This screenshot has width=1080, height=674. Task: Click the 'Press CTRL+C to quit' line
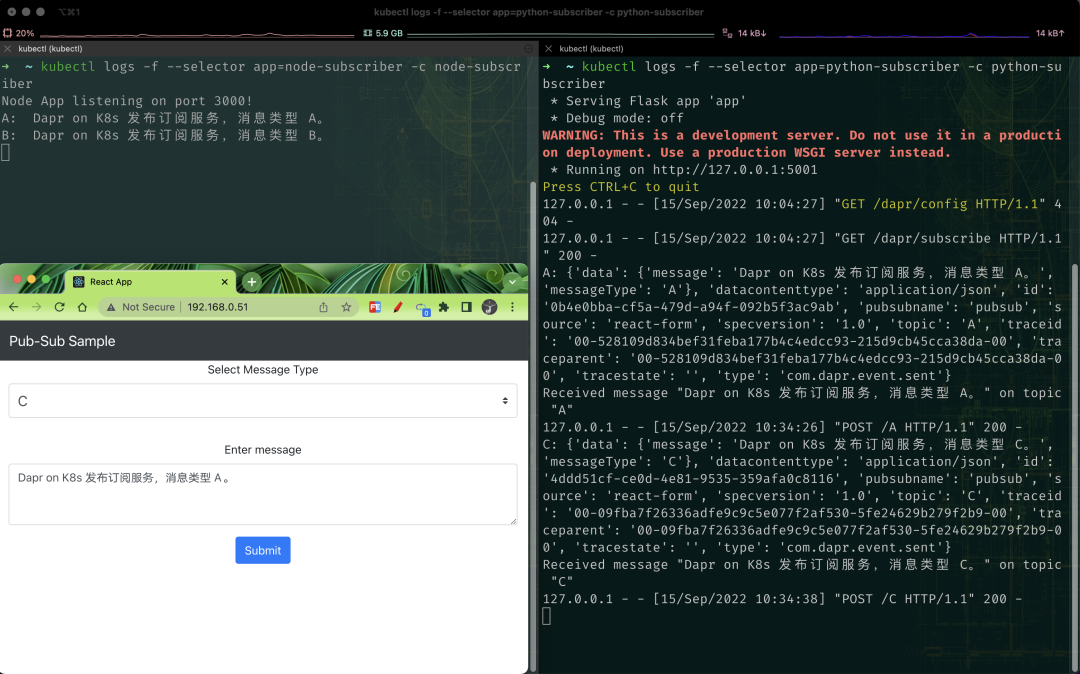tap(621, 187)
